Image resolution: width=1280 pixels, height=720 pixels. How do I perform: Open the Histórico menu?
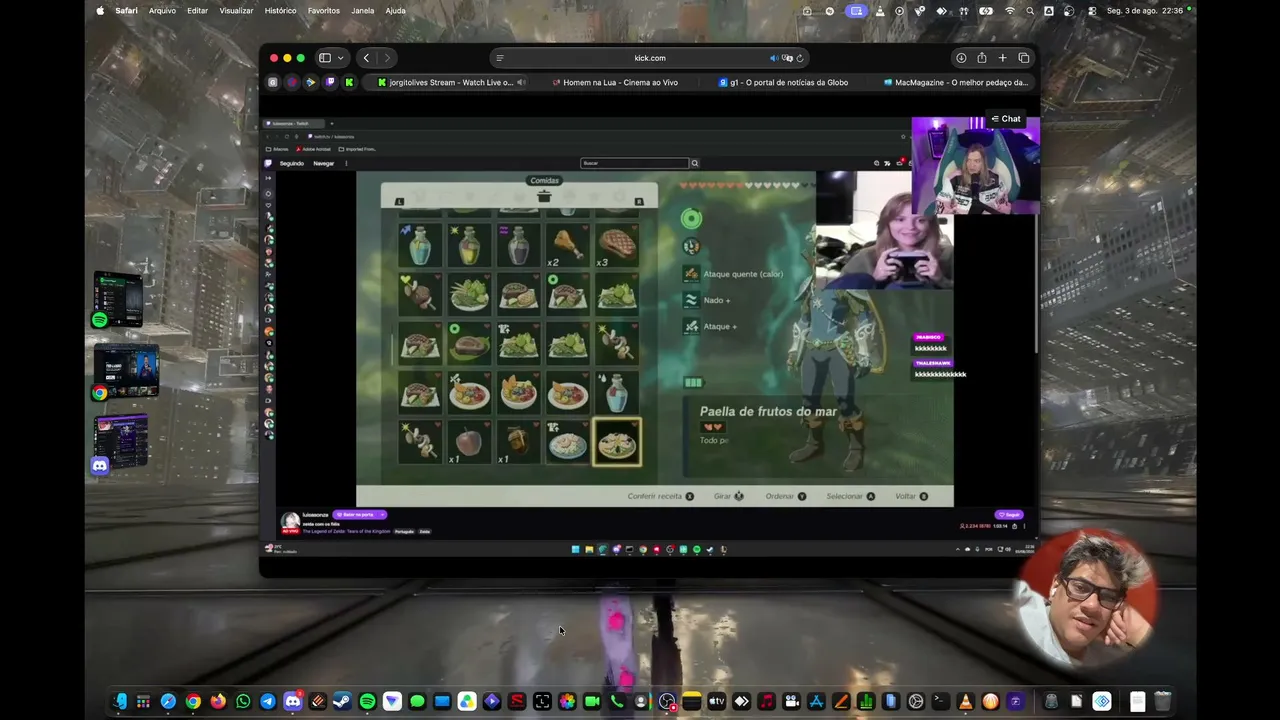280,11
